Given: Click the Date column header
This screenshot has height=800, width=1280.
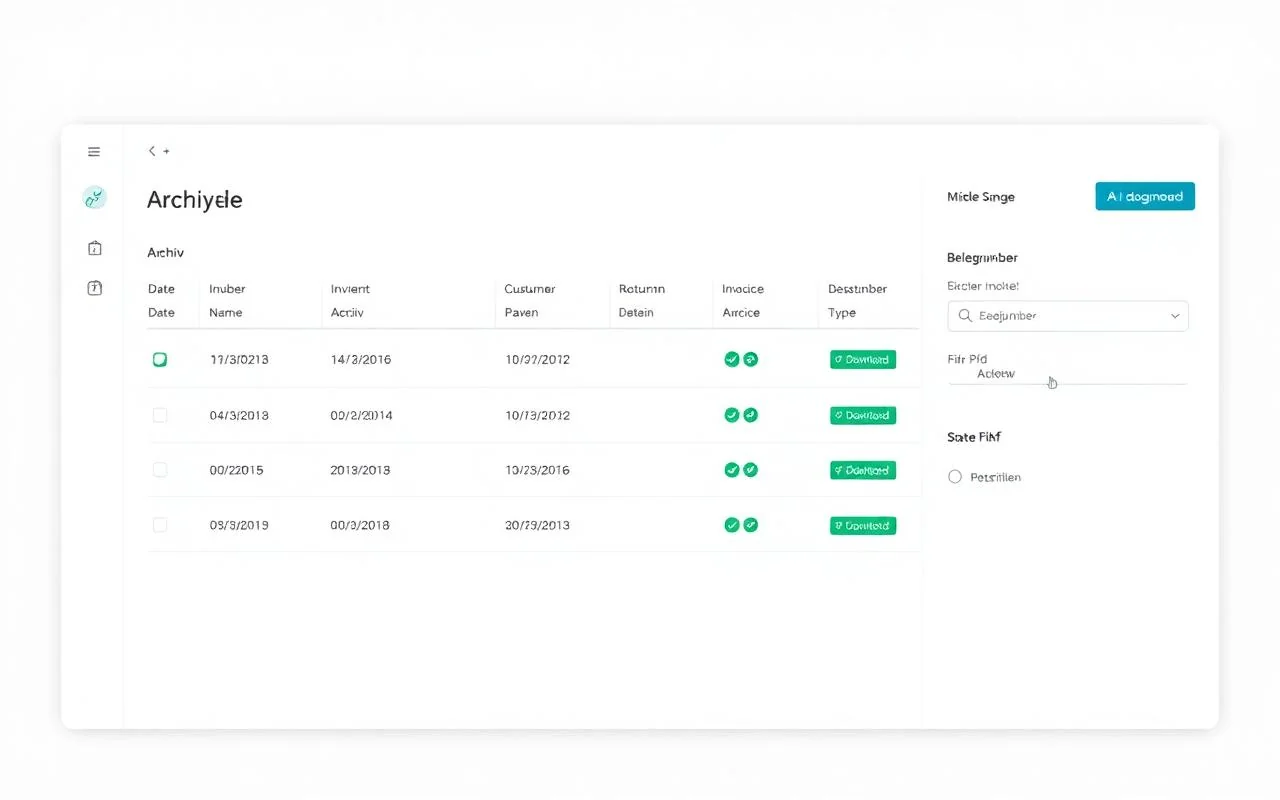Looking at the screenshot, I should coord(161,301).
